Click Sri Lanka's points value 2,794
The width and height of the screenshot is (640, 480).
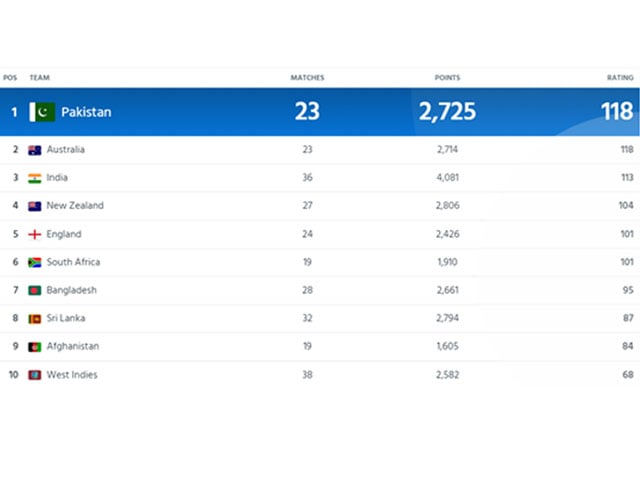pos(447,318)
